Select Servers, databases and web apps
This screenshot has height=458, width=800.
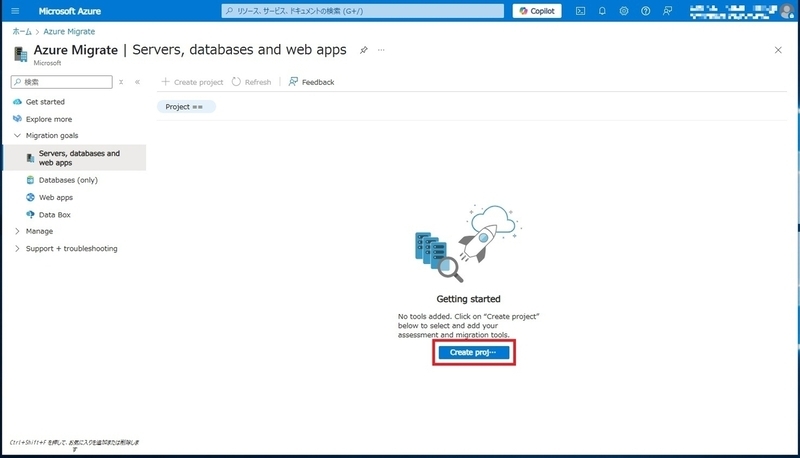click(74, 158)
